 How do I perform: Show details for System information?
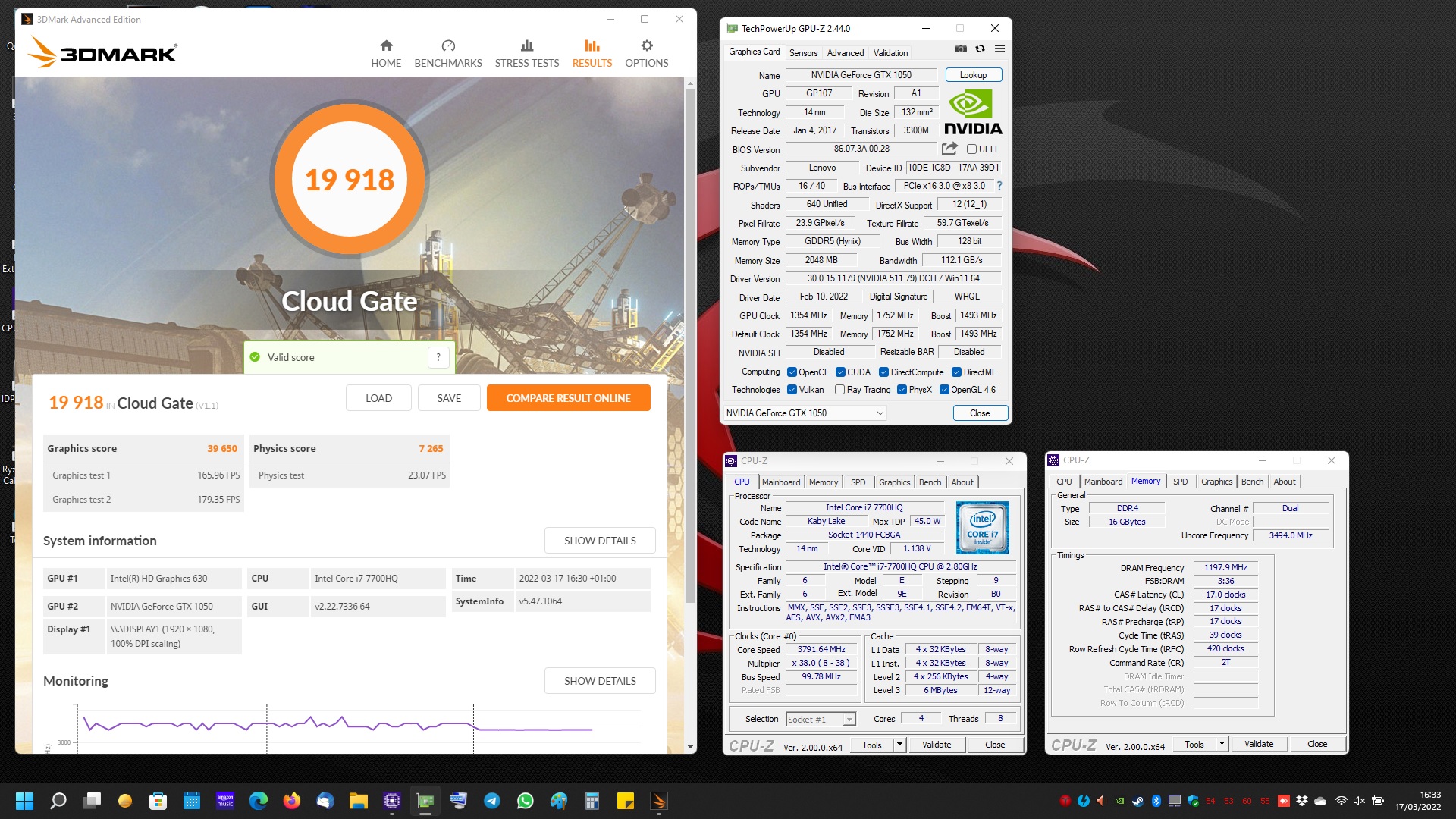tap(600, 541)
